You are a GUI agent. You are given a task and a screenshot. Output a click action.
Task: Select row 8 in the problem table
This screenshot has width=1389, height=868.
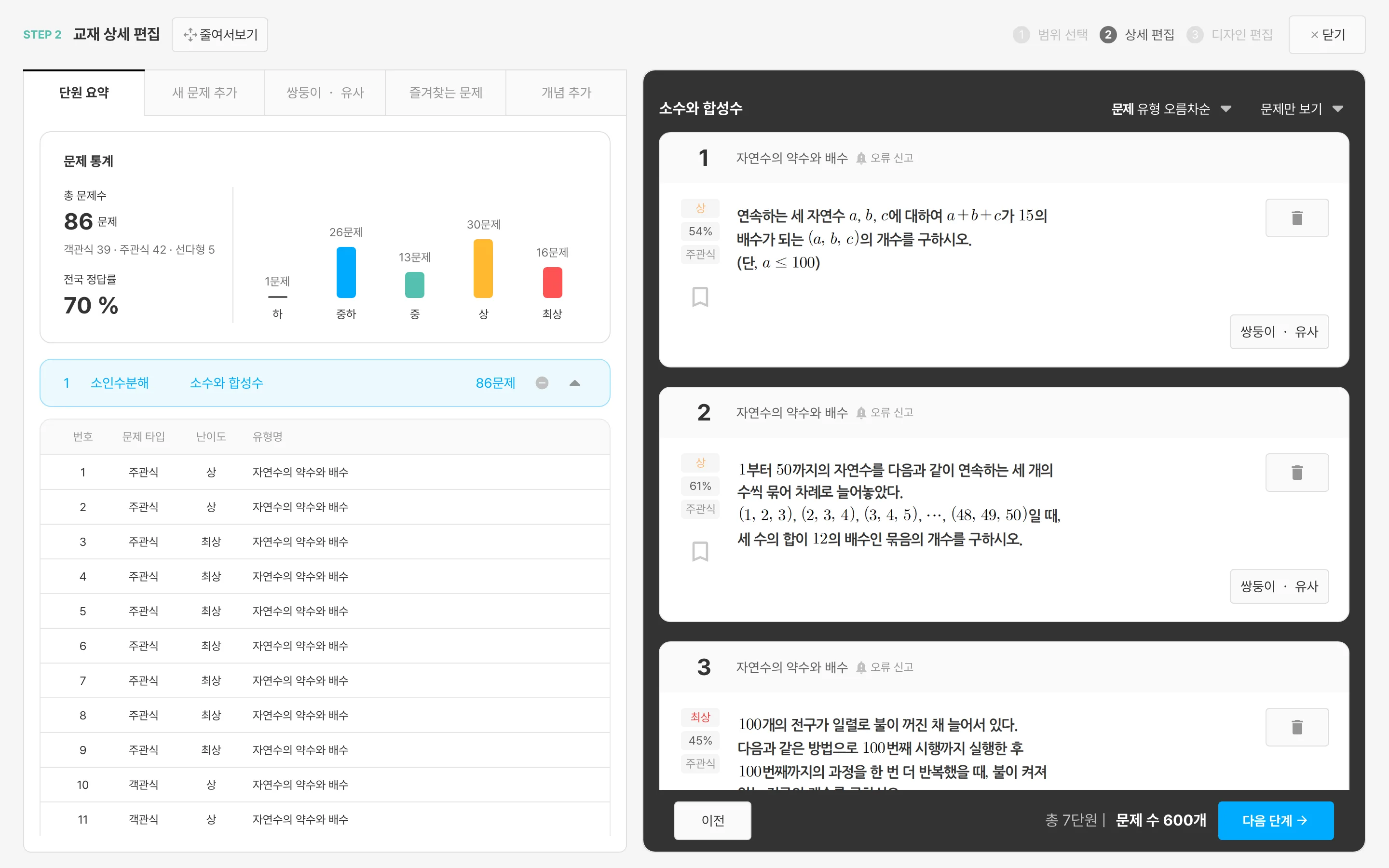click(x=325, y=715)
